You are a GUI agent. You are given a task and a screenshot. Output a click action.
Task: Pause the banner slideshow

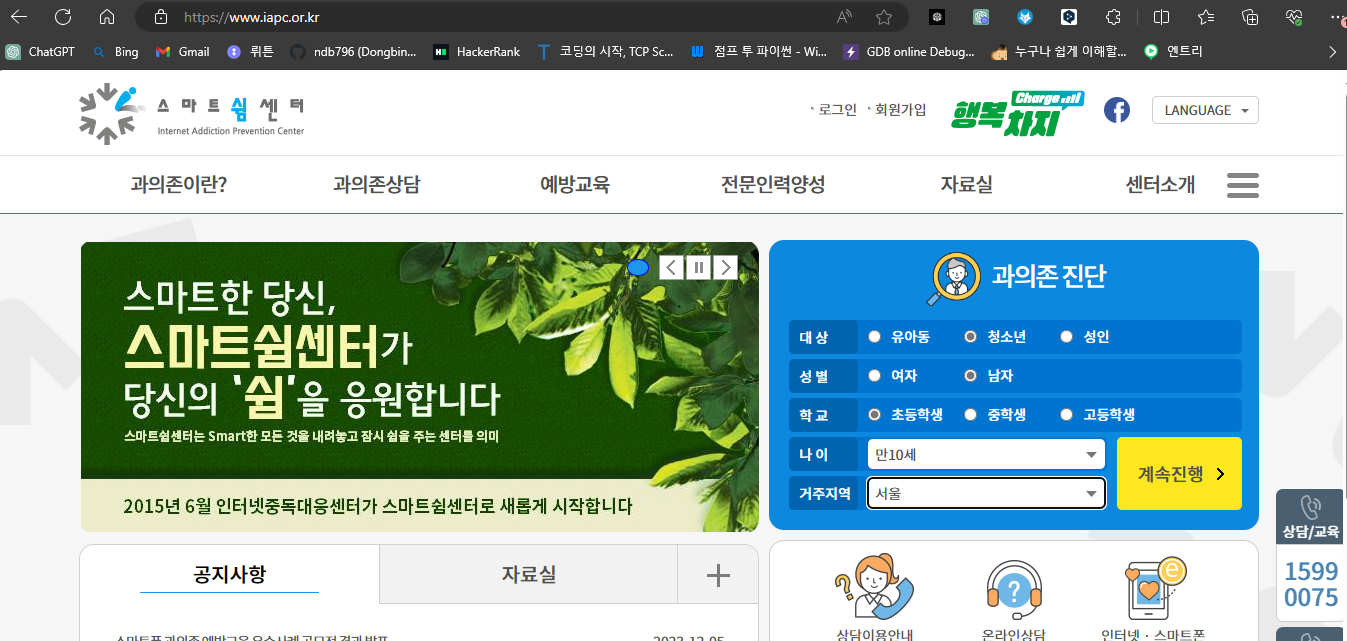pyautogui.click(x=699, y=267)
